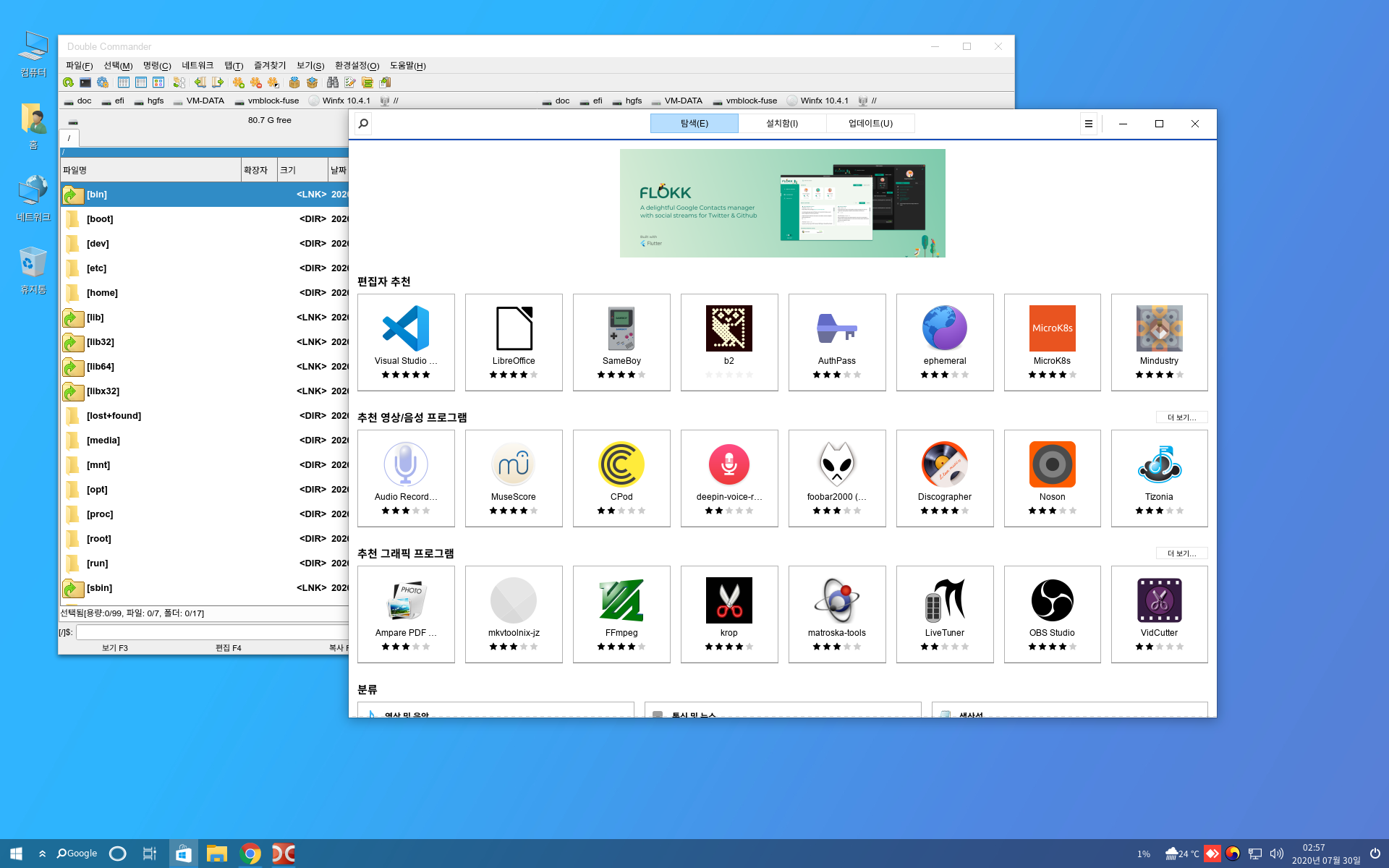The image size is (1389, 868).
Task: Open the SameBoy app card
Action: click(x=621, y=342)
